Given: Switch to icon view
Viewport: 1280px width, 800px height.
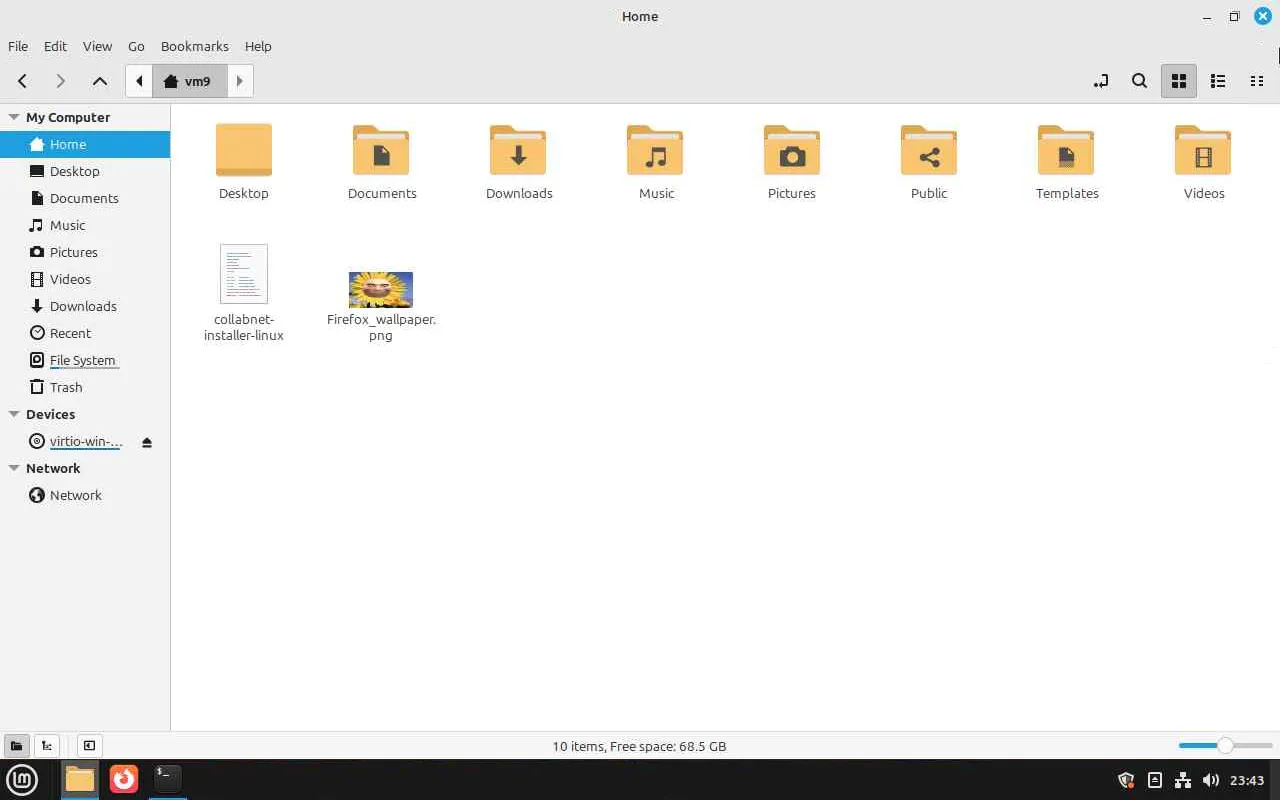Looking at the screenshot, I should point(1179,81).
